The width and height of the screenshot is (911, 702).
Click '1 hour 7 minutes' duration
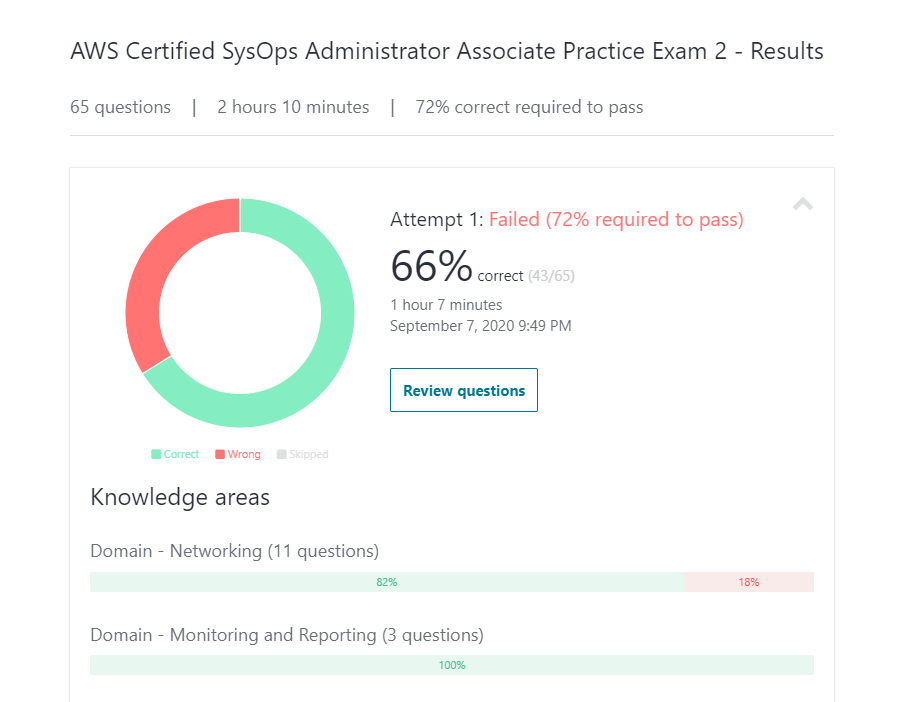[446, 305]
